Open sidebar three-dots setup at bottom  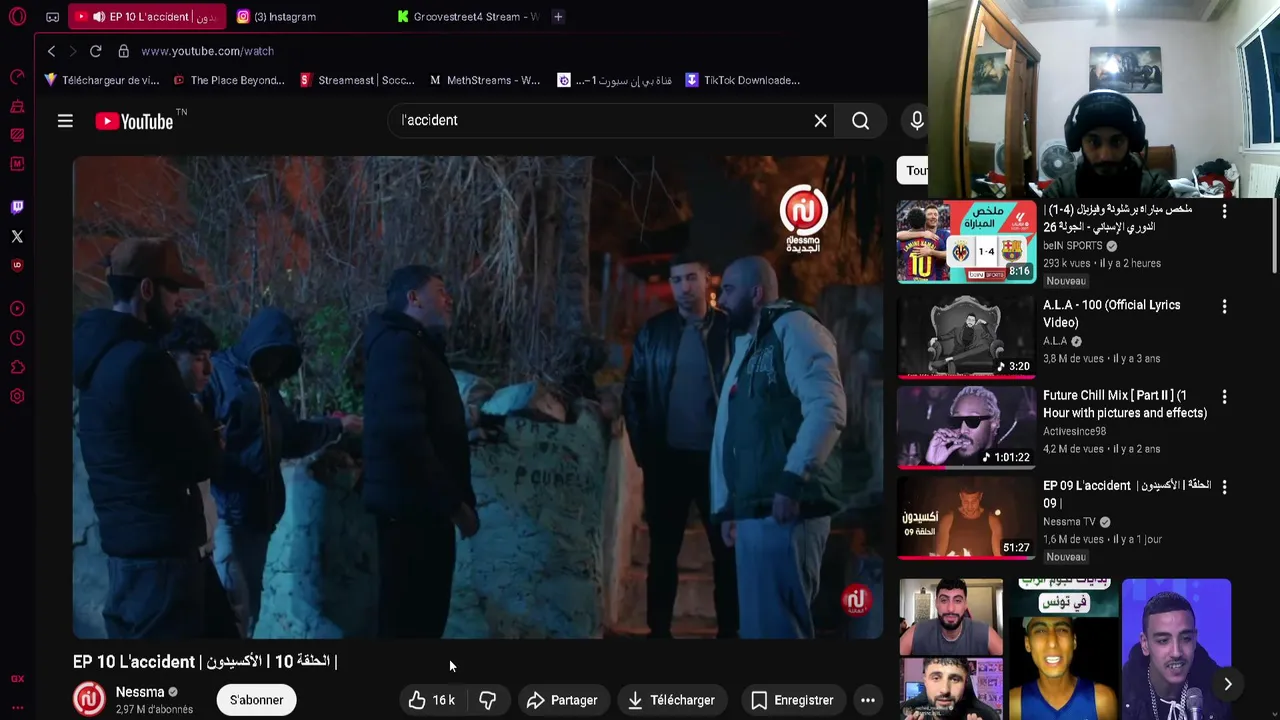[17, 707]
